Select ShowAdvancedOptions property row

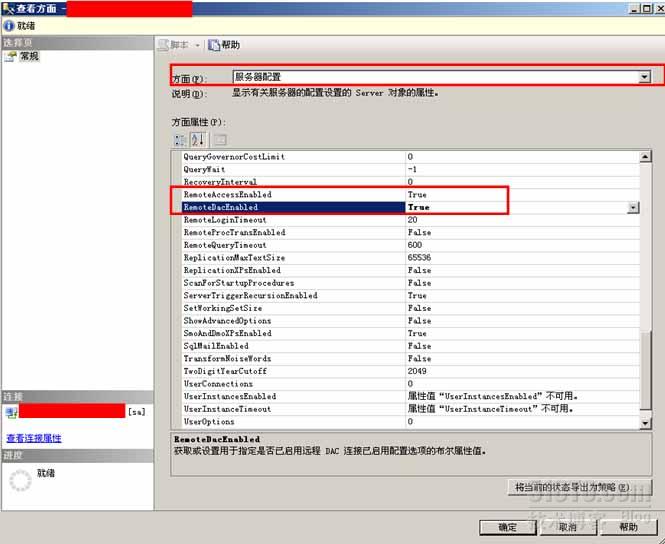point(410,321)
